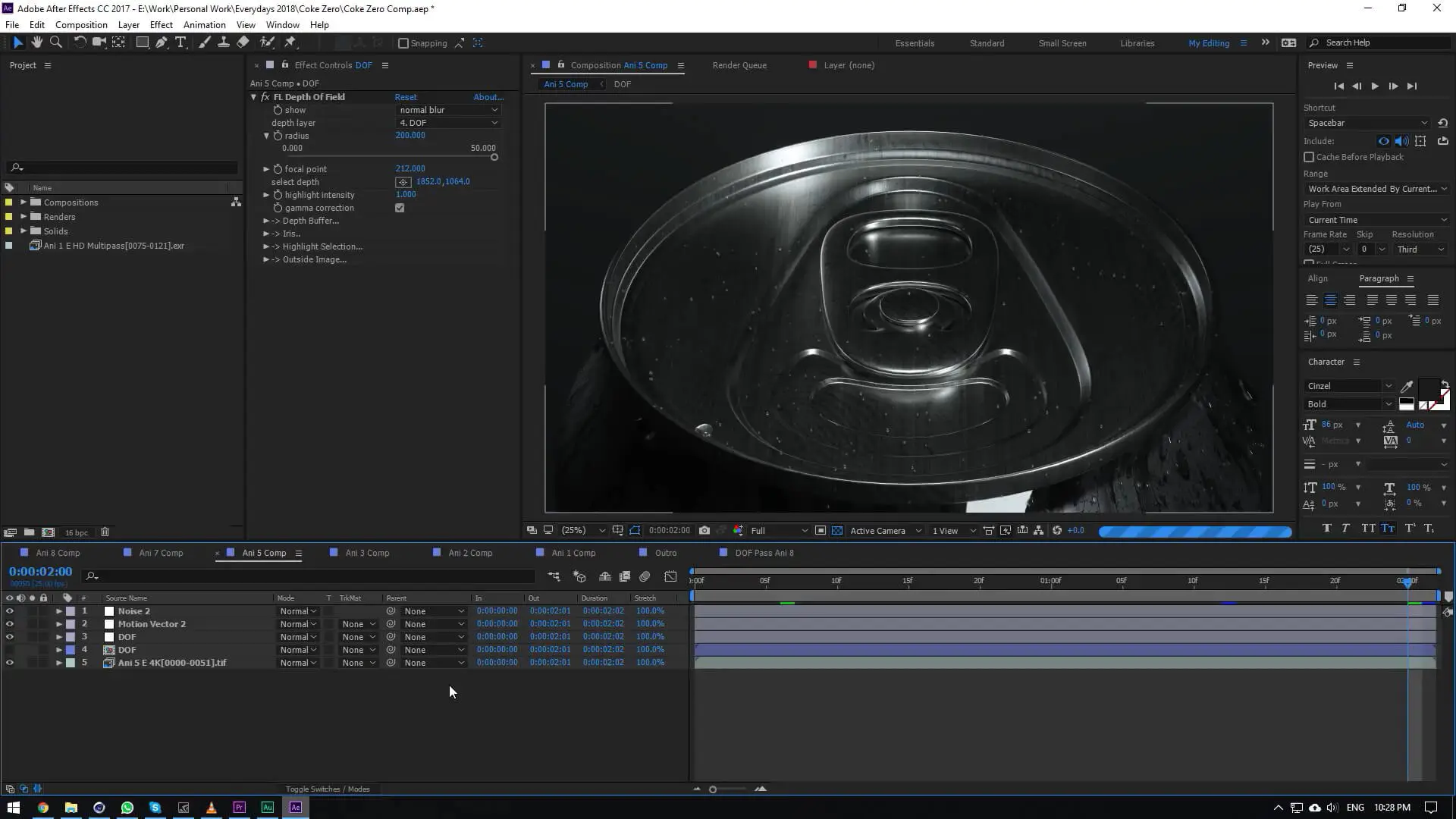Take a snapshot with camera icon
The height and width of the screenshot is (819, 1456).
(704, 531)
